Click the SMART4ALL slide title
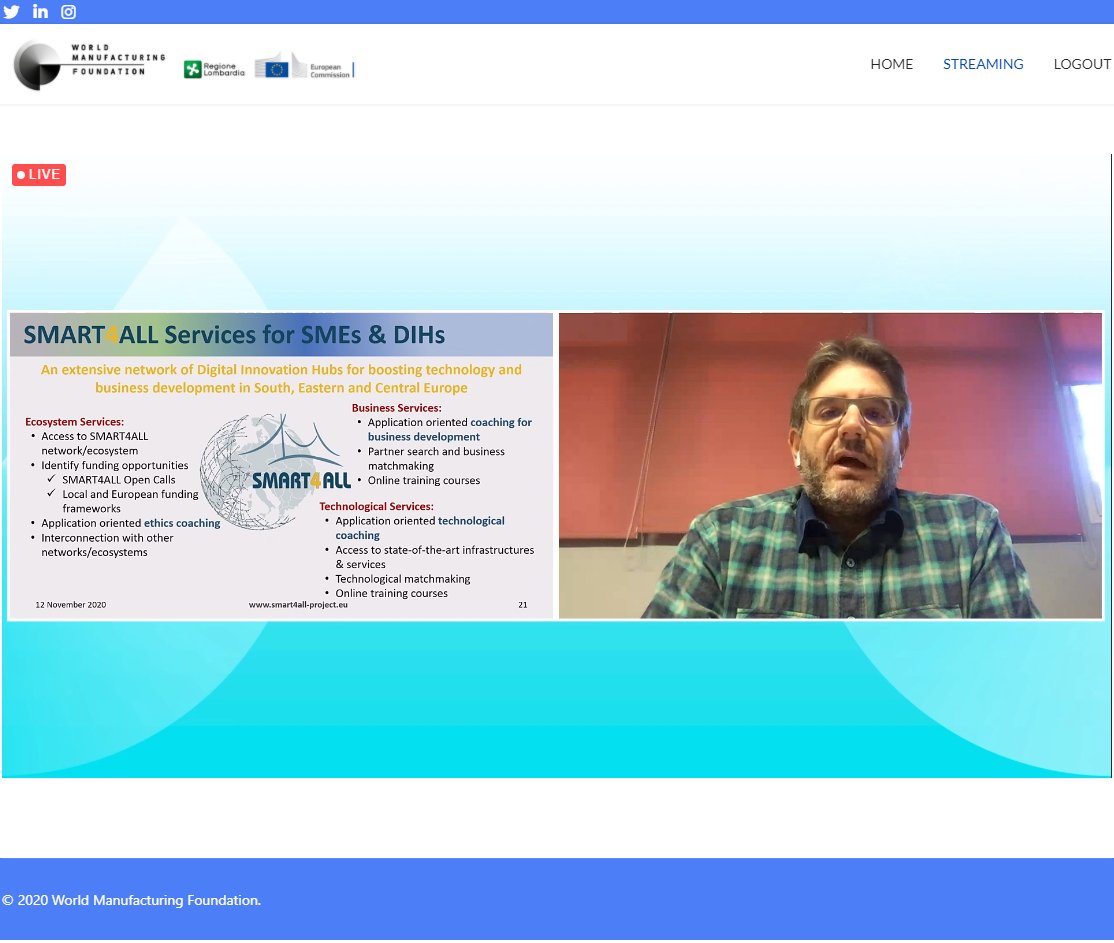This screenshot has height=943, width=1114. (x=234, y=335)
